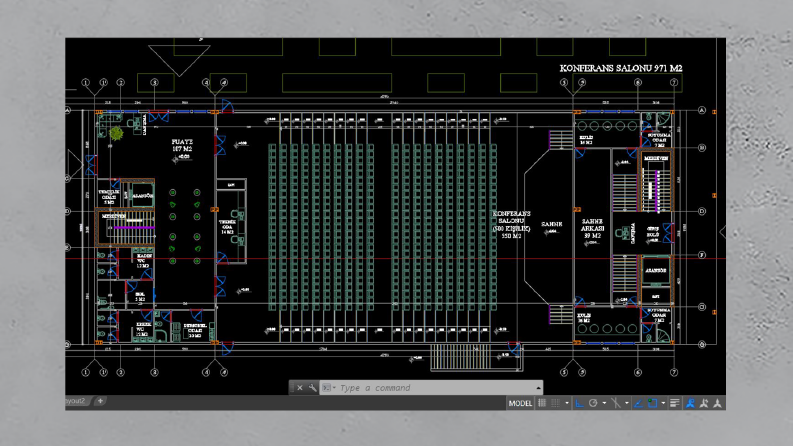Open command line customize wrench
Screen dimensions: 793x446
[x=312, y=388]
